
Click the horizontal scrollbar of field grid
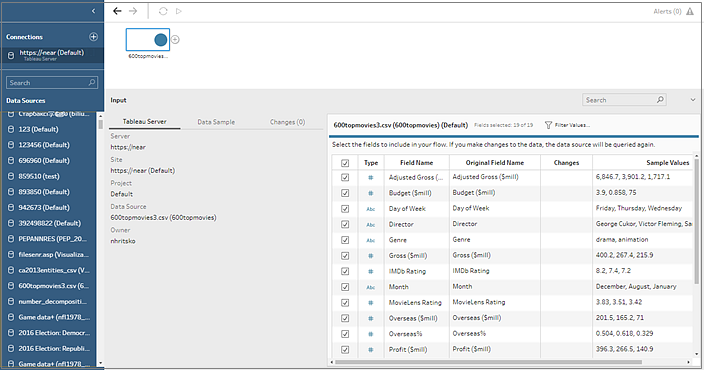pyautogui.click(x=488, y=362)
